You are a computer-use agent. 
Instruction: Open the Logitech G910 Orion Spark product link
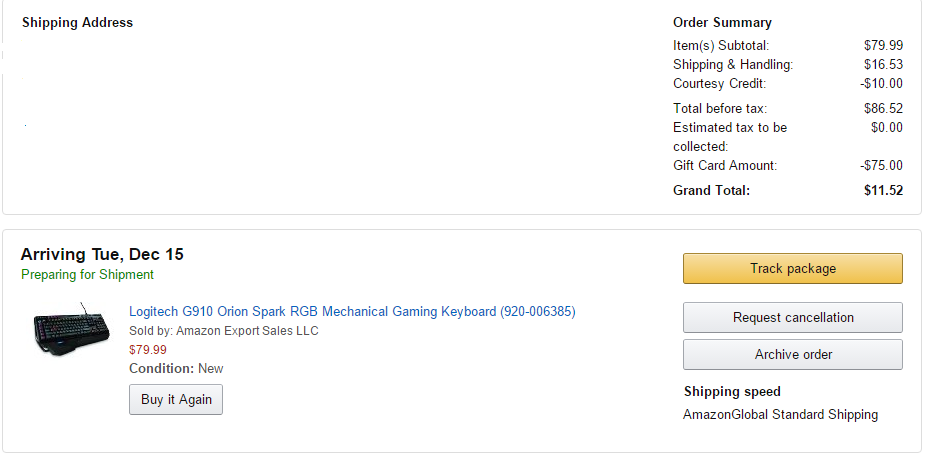click(x=352, y=311)
